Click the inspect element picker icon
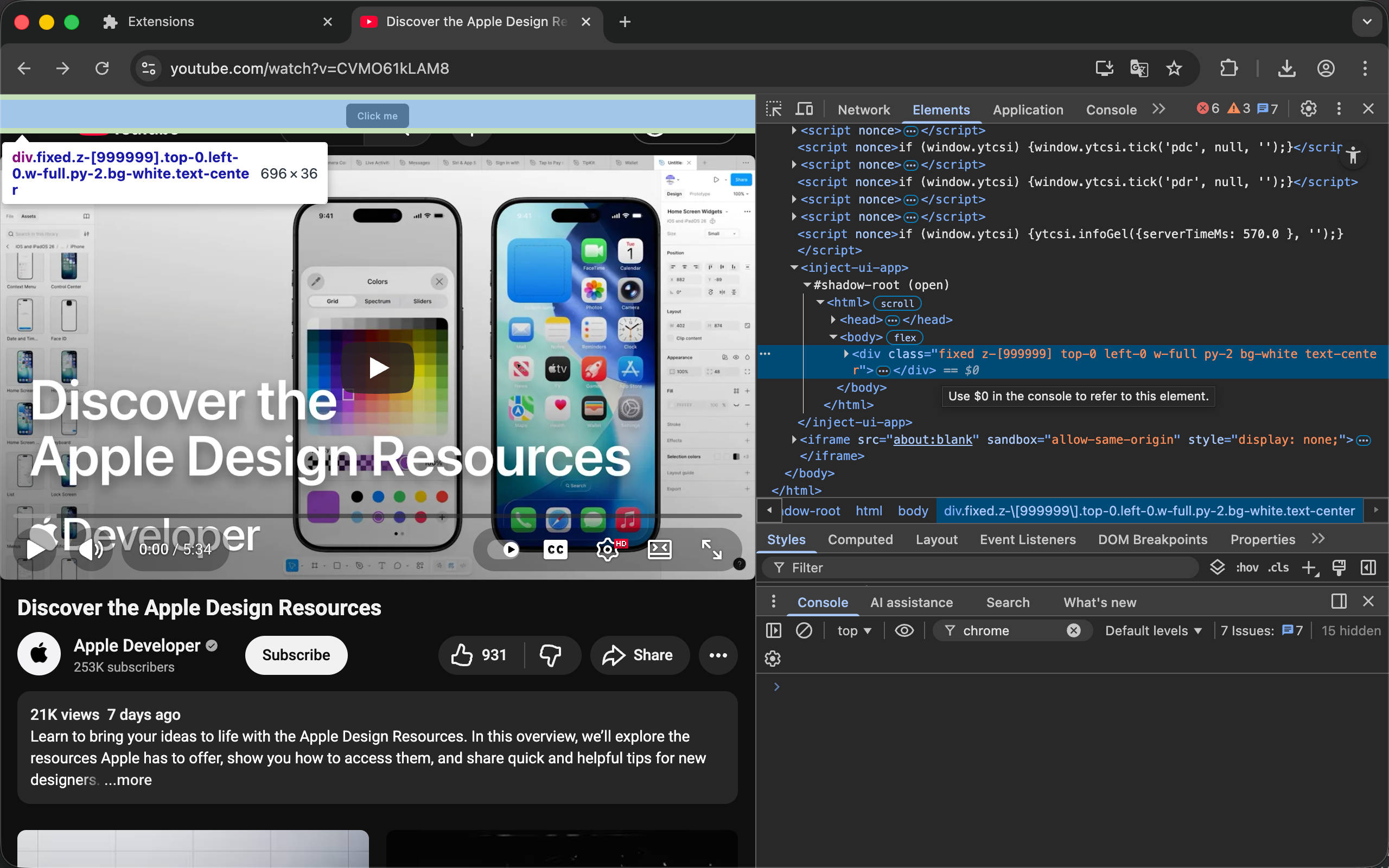 point(774,109)
